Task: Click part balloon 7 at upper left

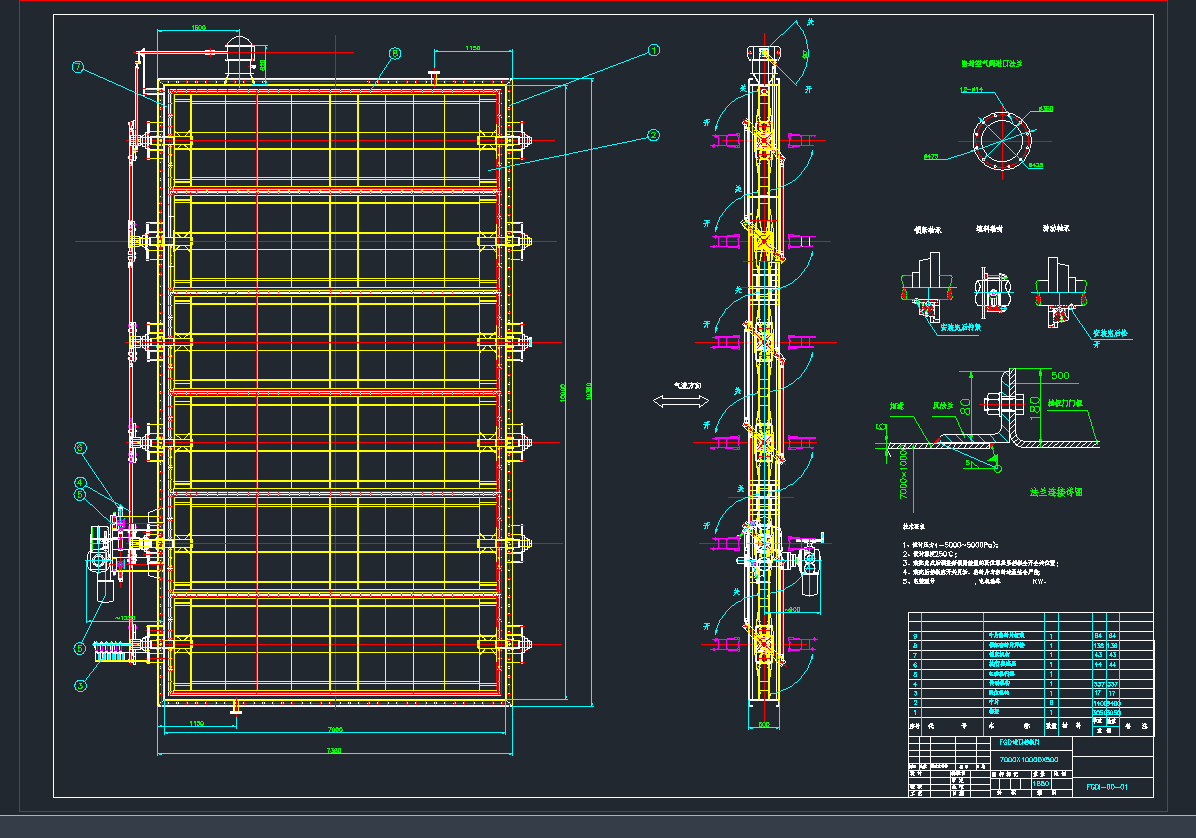Action: point(77,68)
